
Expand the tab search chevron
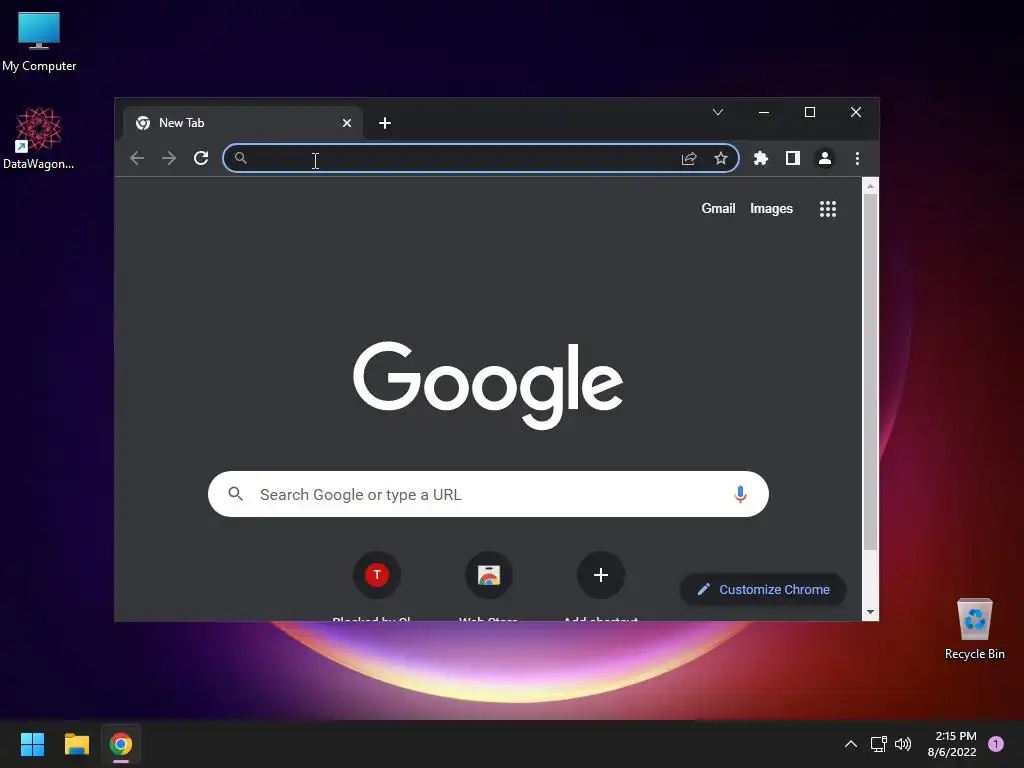(x=718, y=112)
